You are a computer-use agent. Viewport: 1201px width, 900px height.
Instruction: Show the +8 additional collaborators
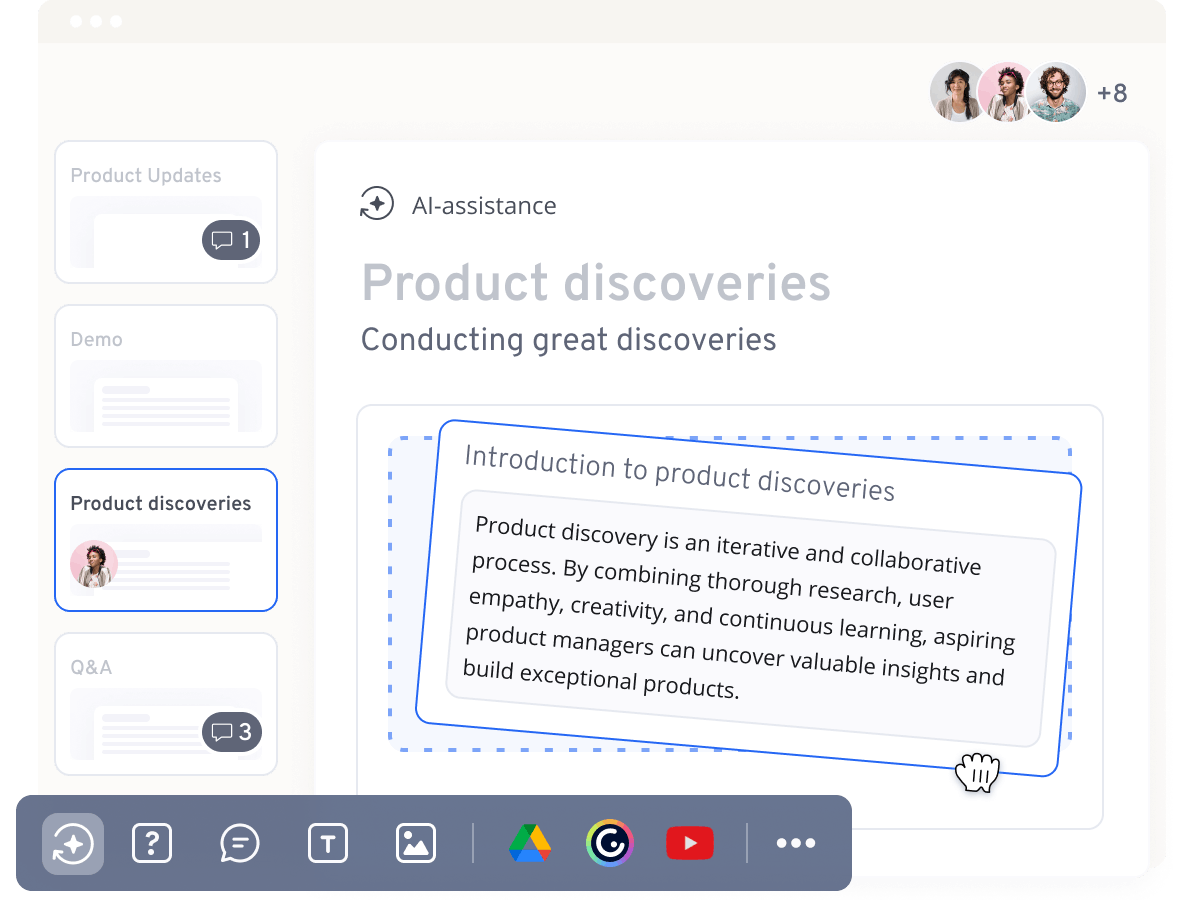pyautogui.click(x=1112, y=93)
